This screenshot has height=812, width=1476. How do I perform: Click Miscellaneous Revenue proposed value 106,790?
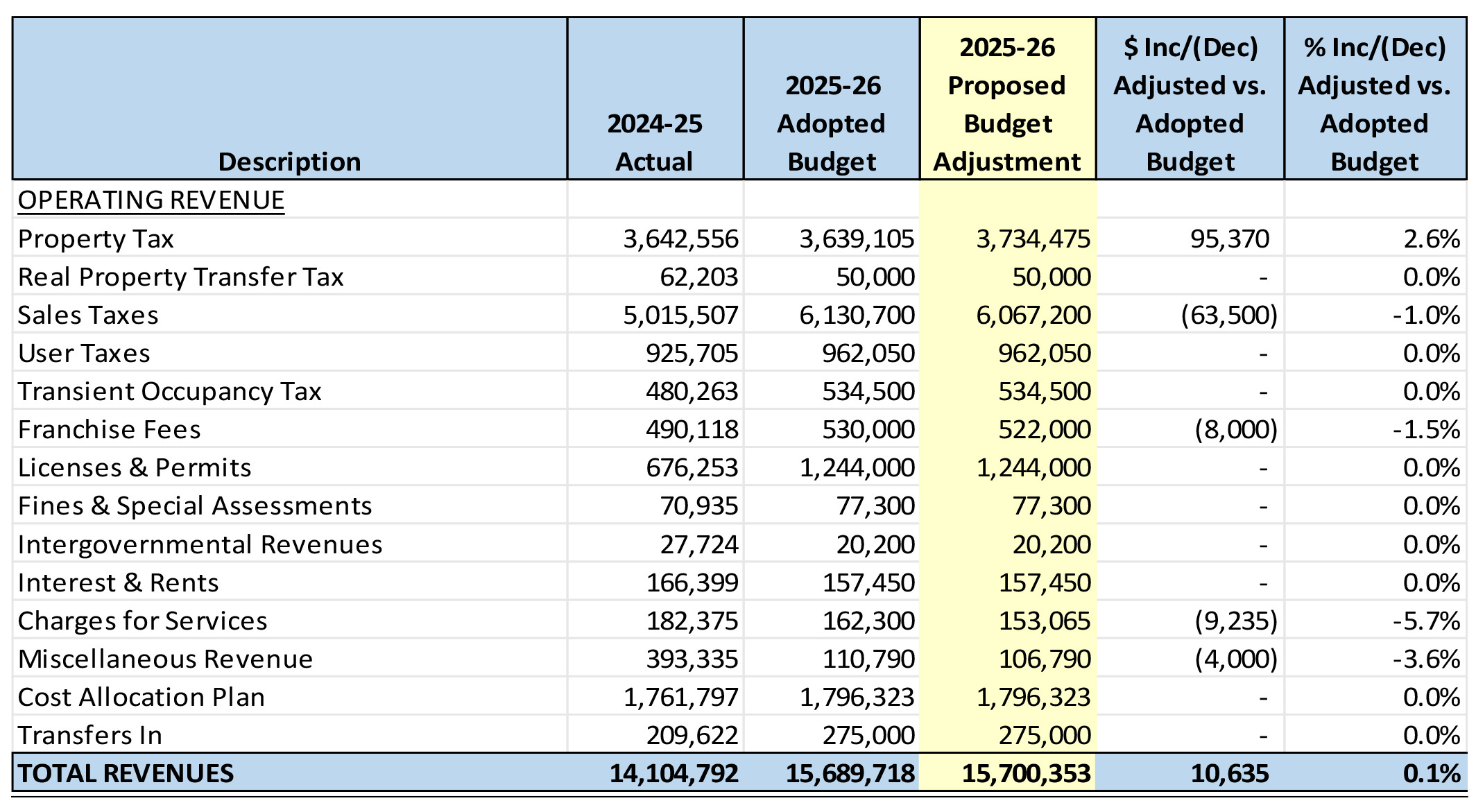coord(1045,659)
